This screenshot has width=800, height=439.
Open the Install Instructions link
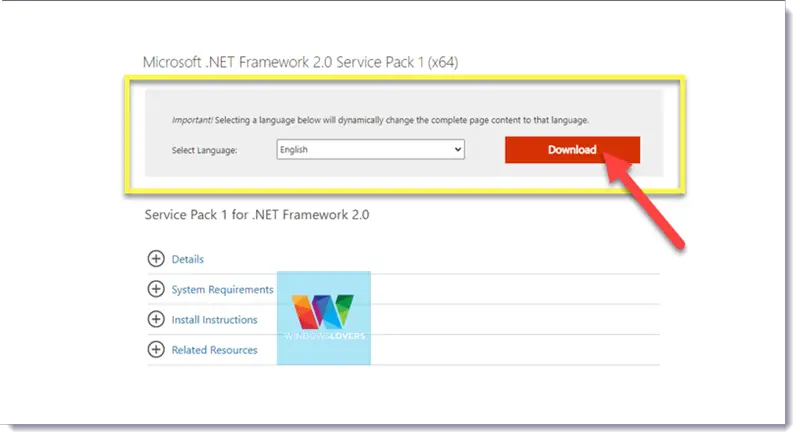pyautogui.click(x=214, y=320)
